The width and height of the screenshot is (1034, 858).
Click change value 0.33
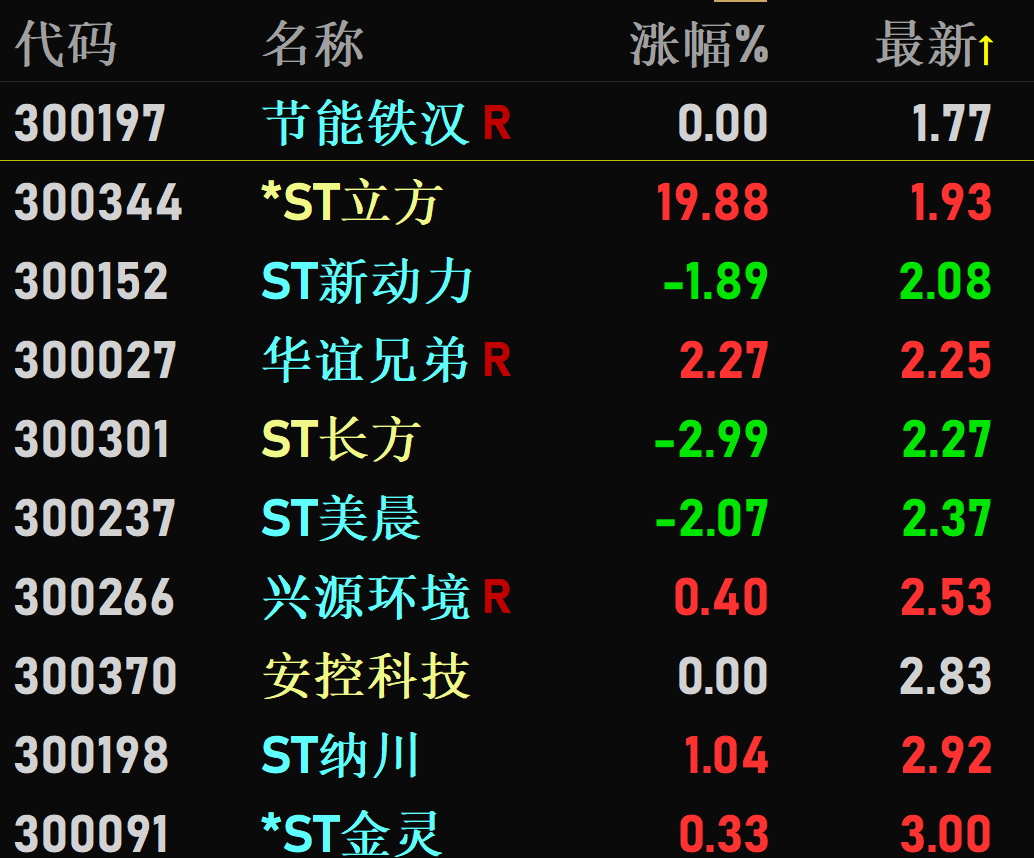pyautogui.click(x=724, y=834)
